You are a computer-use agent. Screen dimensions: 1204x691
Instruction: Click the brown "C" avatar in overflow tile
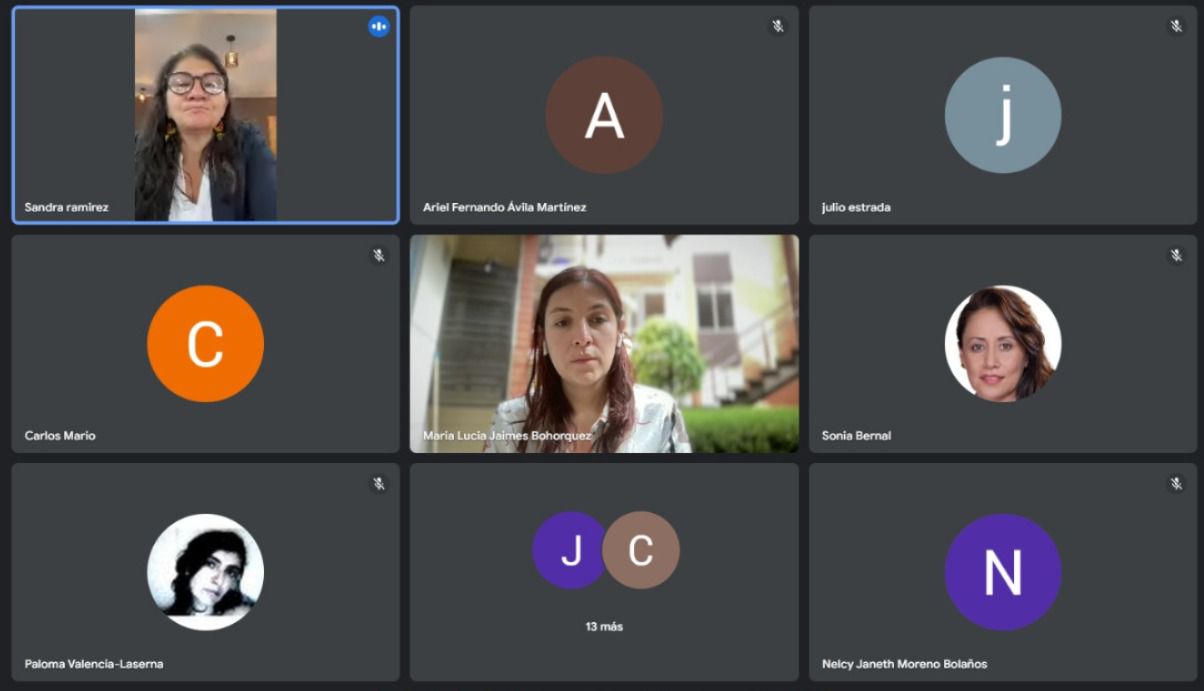tap(642, 550)
